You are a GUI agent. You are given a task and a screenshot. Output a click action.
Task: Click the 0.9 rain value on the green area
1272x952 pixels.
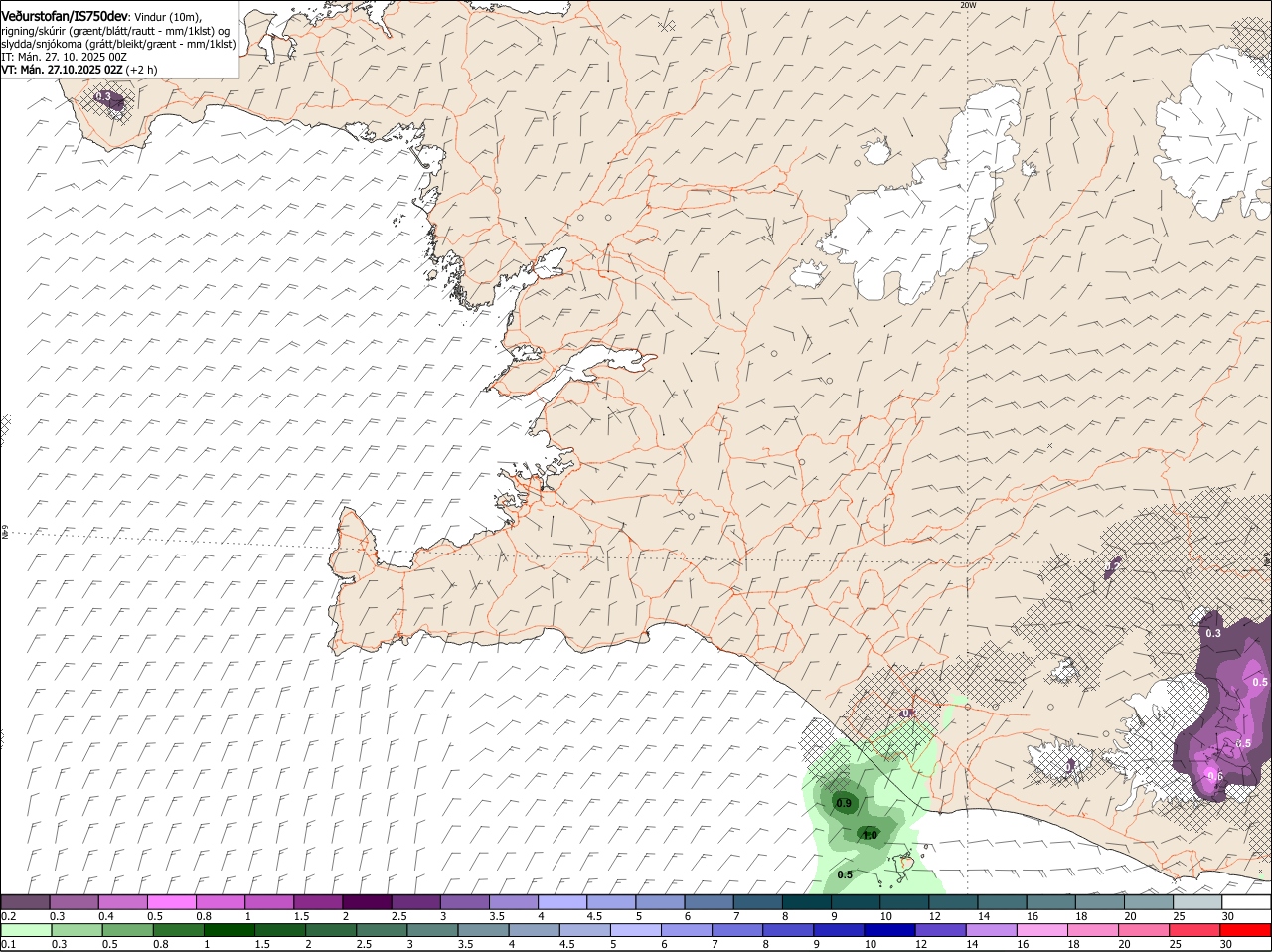pos(844,803)
